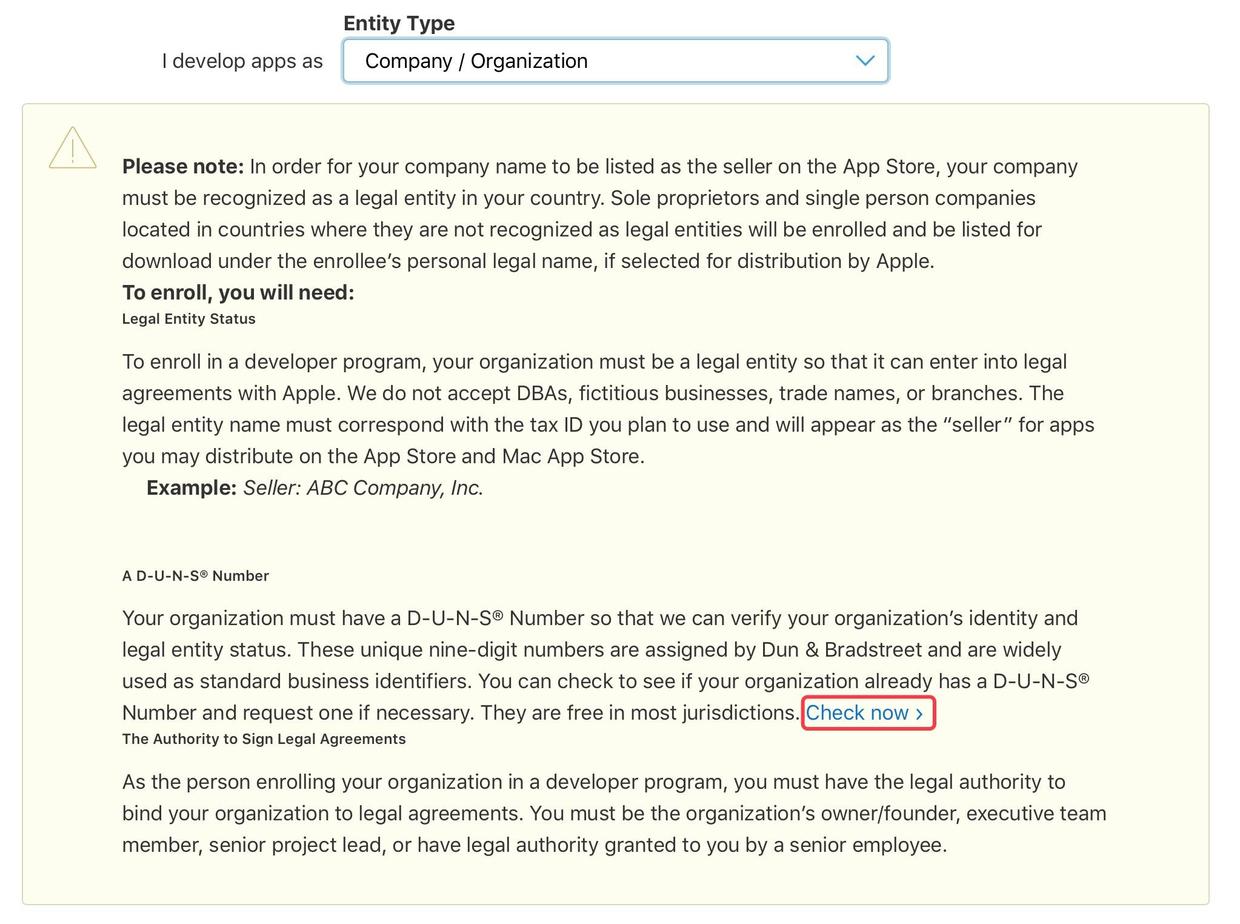Click the dropdown chevron arrow next to Company / Organization
Viewport: 1240px width, 924px height.
click(865, 61)
